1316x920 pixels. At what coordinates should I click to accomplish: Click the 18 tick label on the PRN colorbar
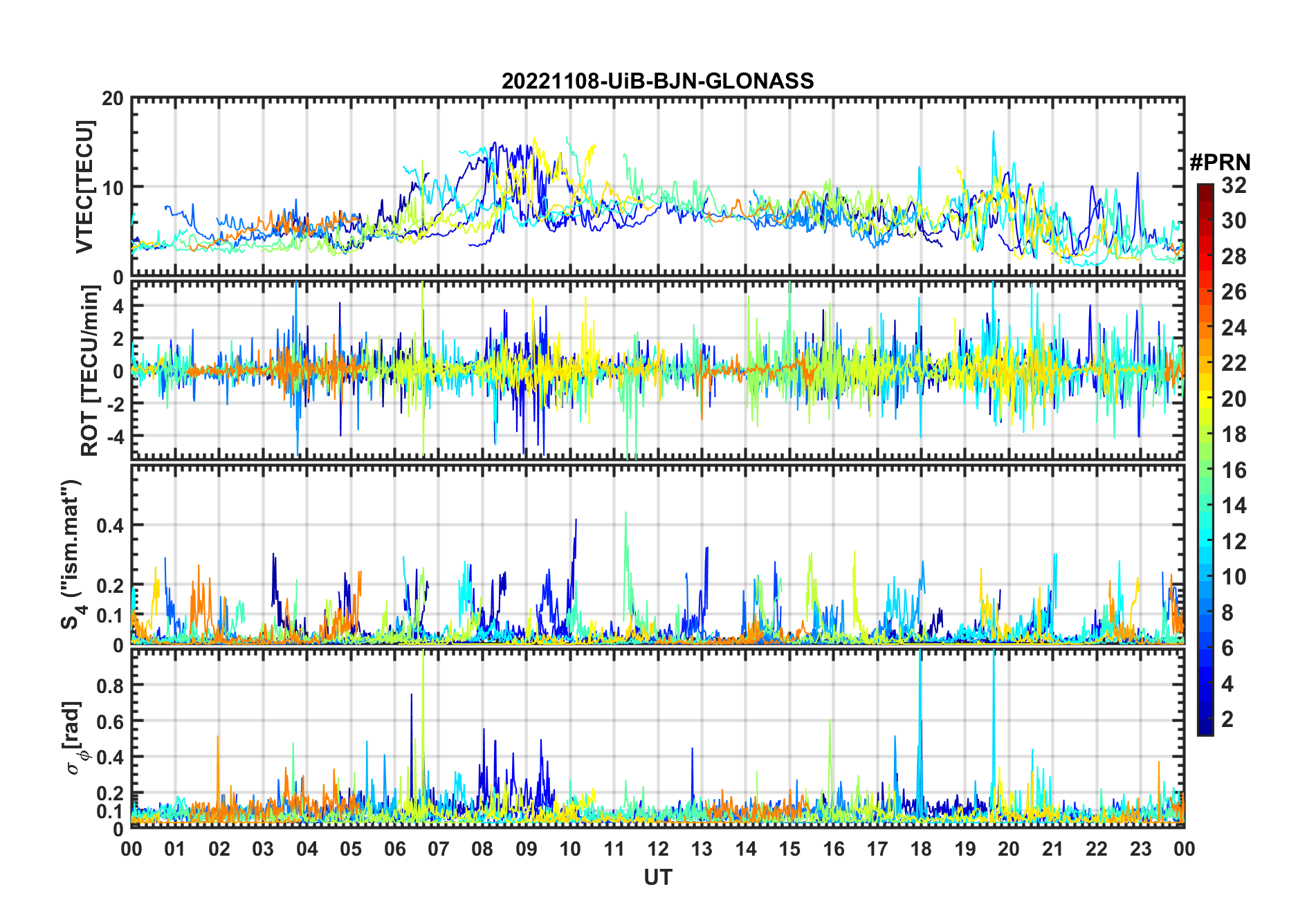(x=1234, y=434)
